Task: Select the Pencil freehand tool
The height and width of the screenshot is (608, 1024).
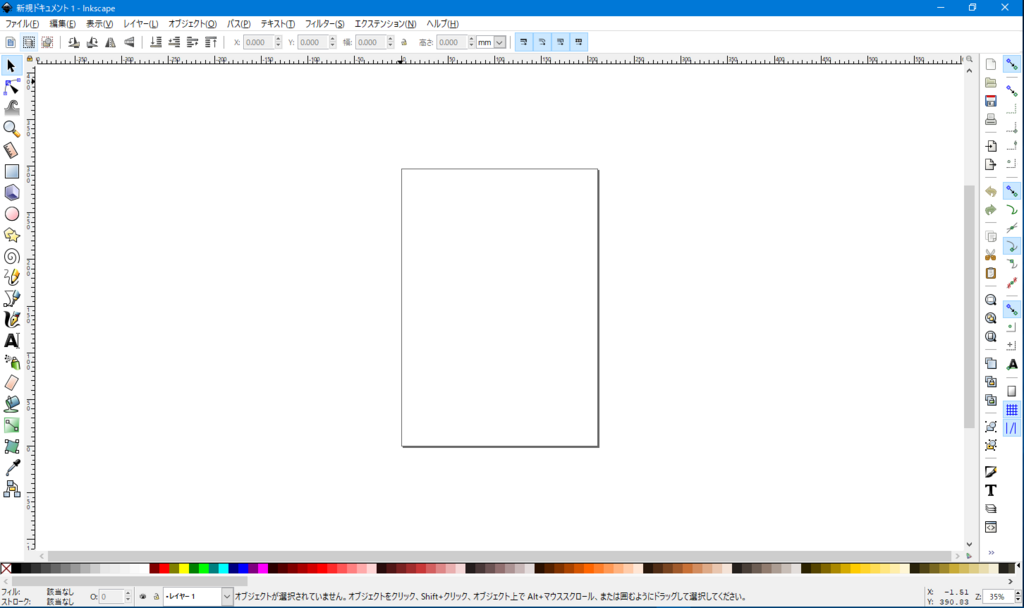Action: (x=11, y=278)
